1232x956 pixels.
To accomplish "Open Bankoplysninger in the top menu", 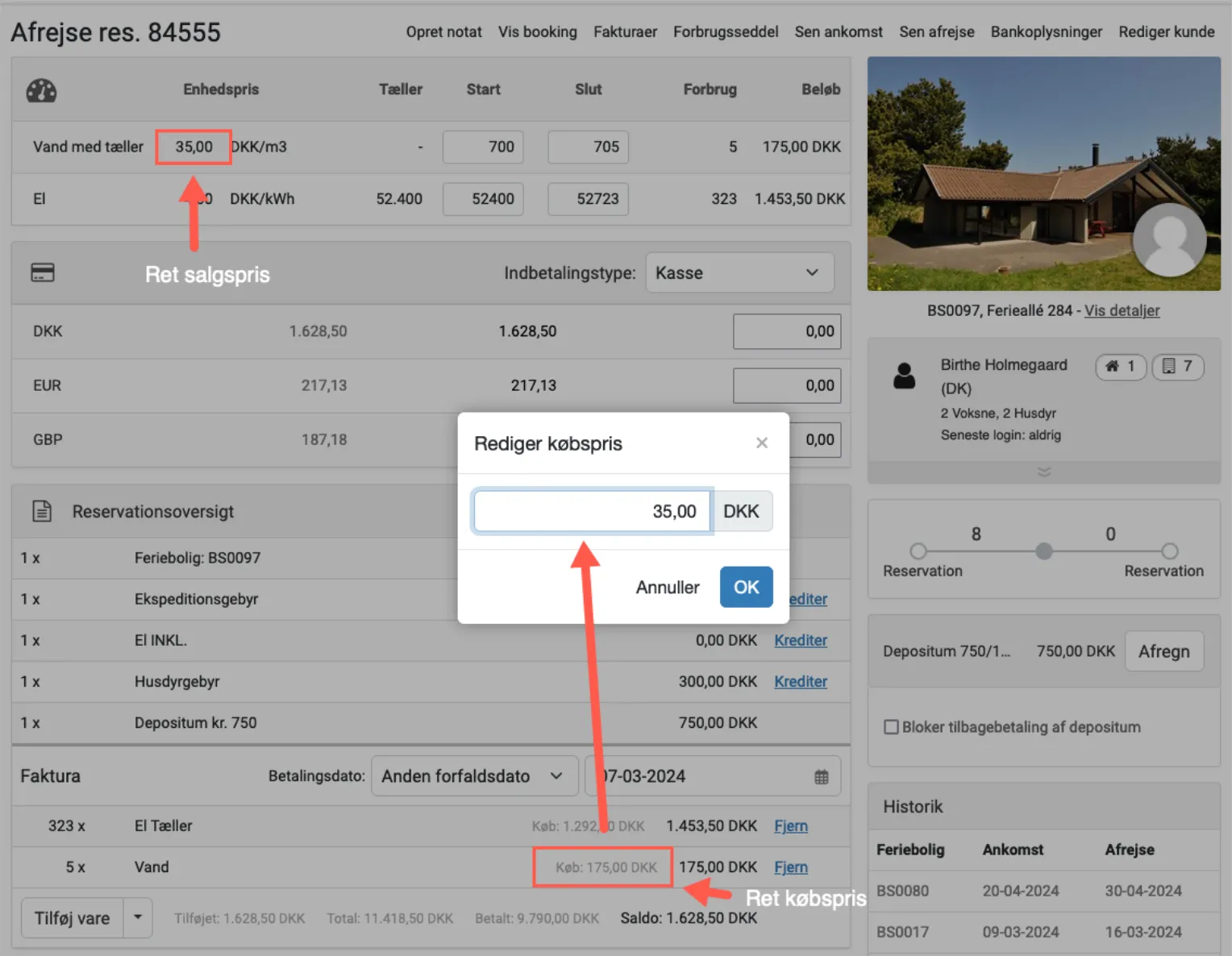I will [1046, 32].
